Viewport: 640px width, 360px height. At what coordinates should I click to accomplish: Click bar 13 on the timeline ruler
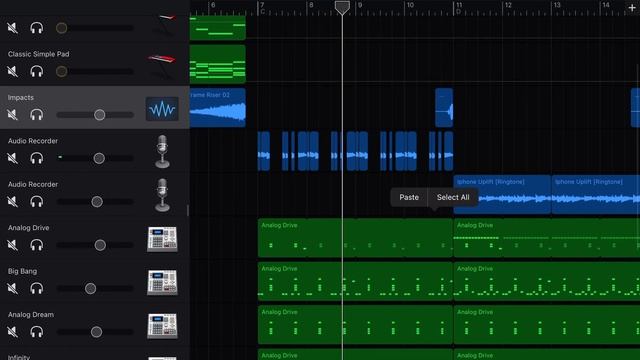(557, 5)
